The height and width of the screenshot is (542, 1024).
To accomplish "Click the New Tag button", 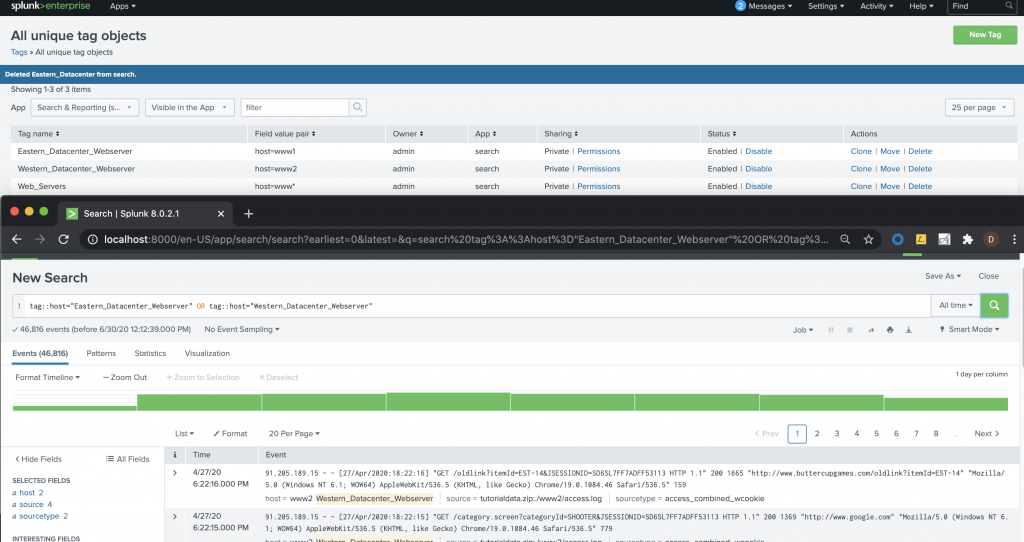I will (x=985, y=35).
